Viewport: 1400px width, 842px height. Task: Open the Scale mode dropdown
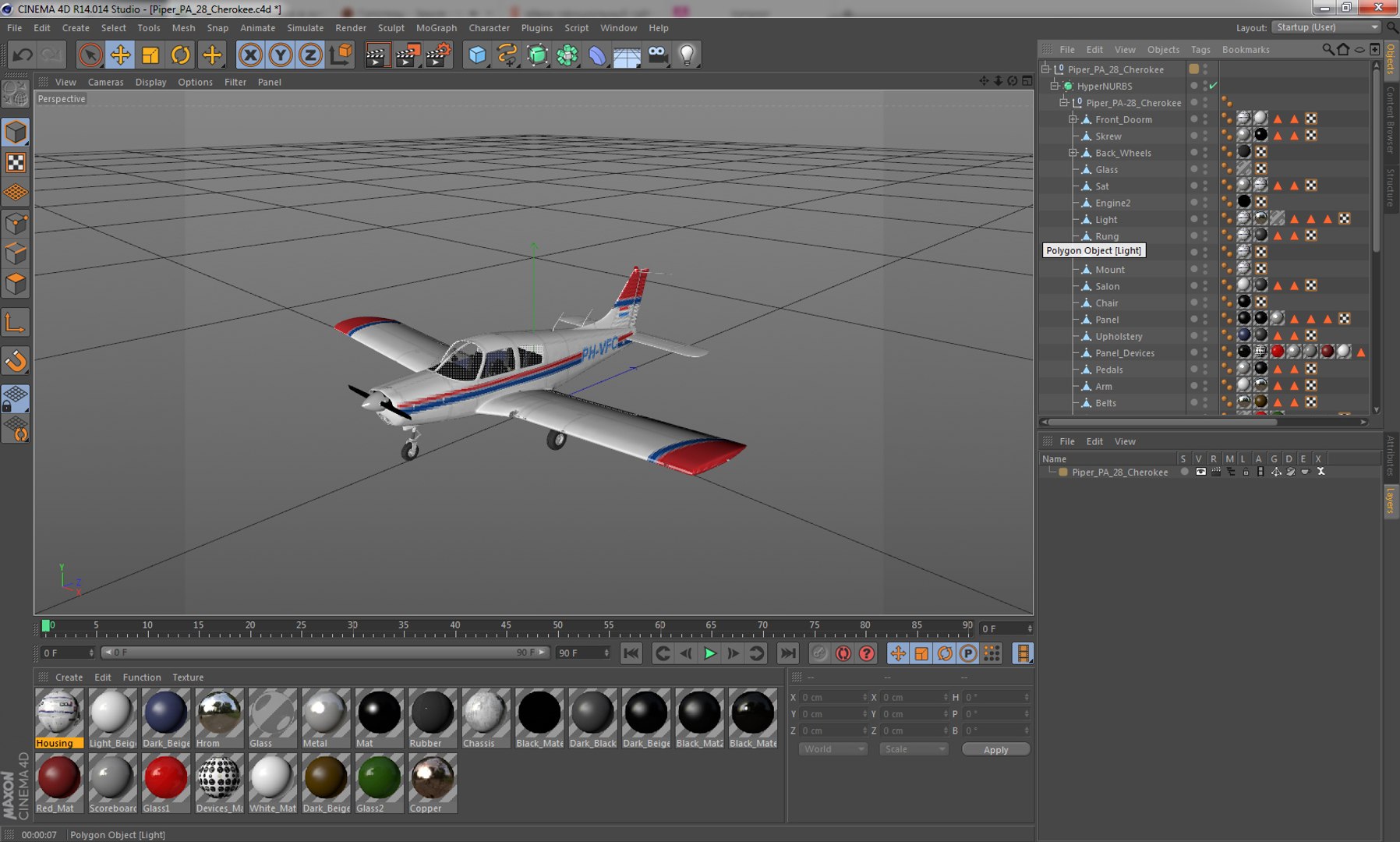tap(913, 749)
